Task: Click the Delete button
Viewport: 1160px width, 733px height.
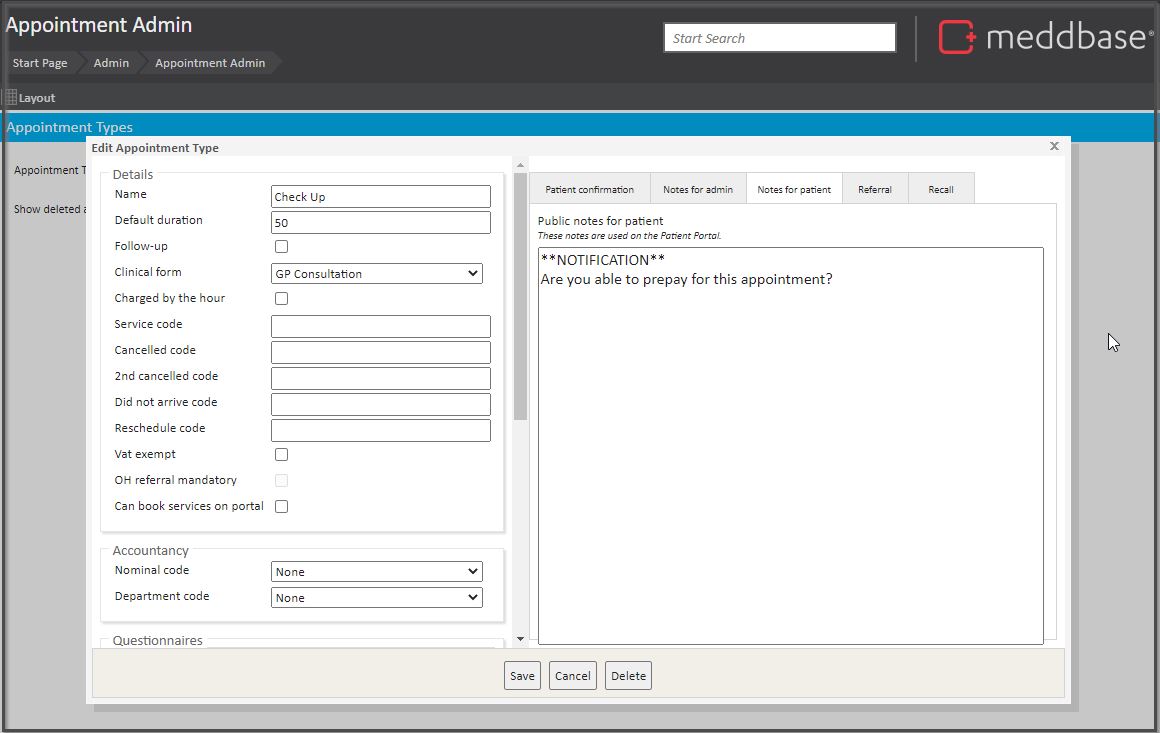Action: click(x=628, y=676)
